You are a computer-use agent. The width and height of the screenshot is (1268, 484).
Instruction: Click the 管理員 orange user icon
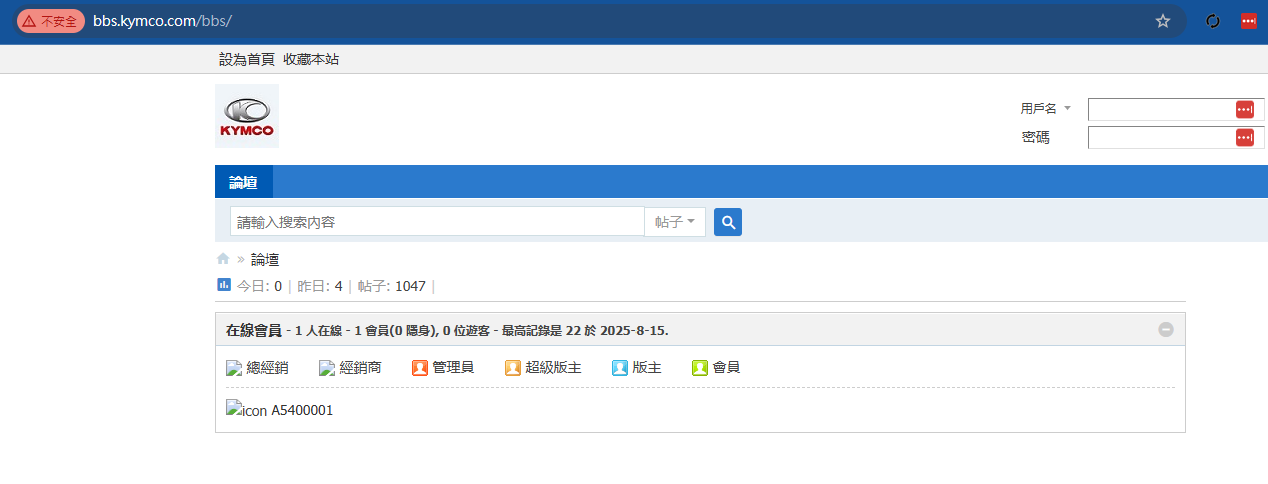point(420,368)
